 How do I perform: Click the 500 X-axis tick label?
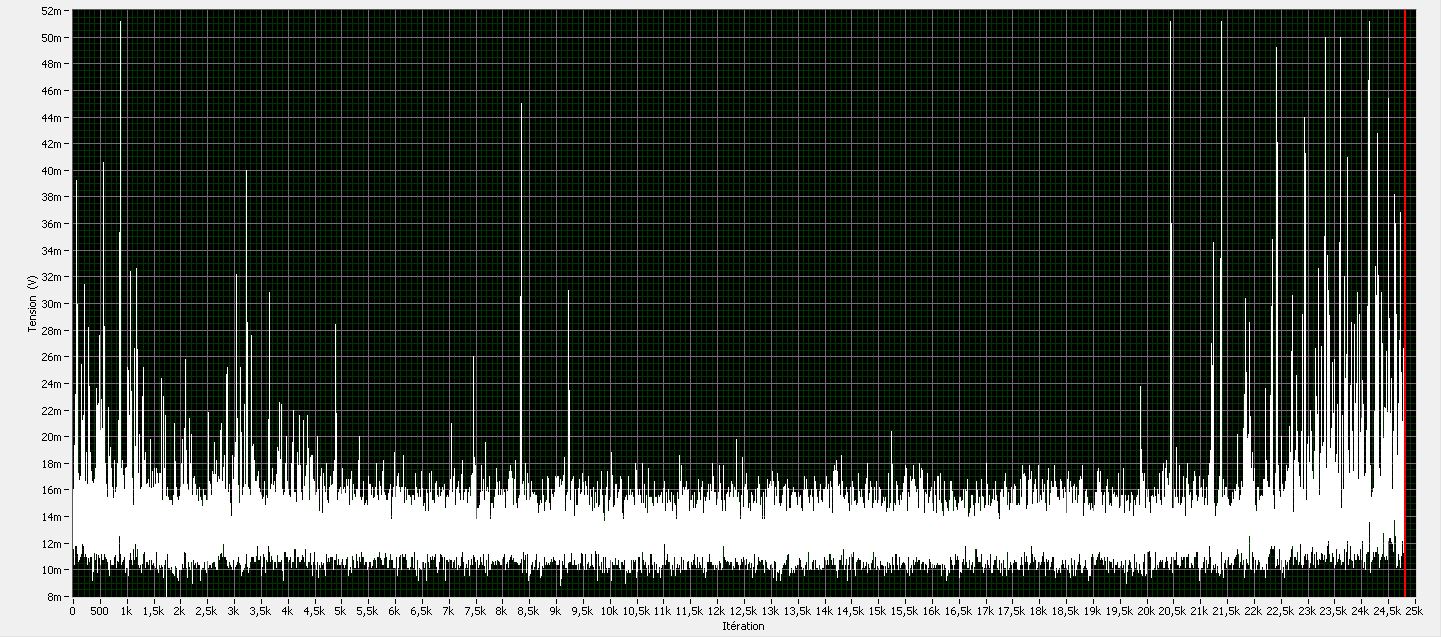pyautogui.click(x=99, y=610)
